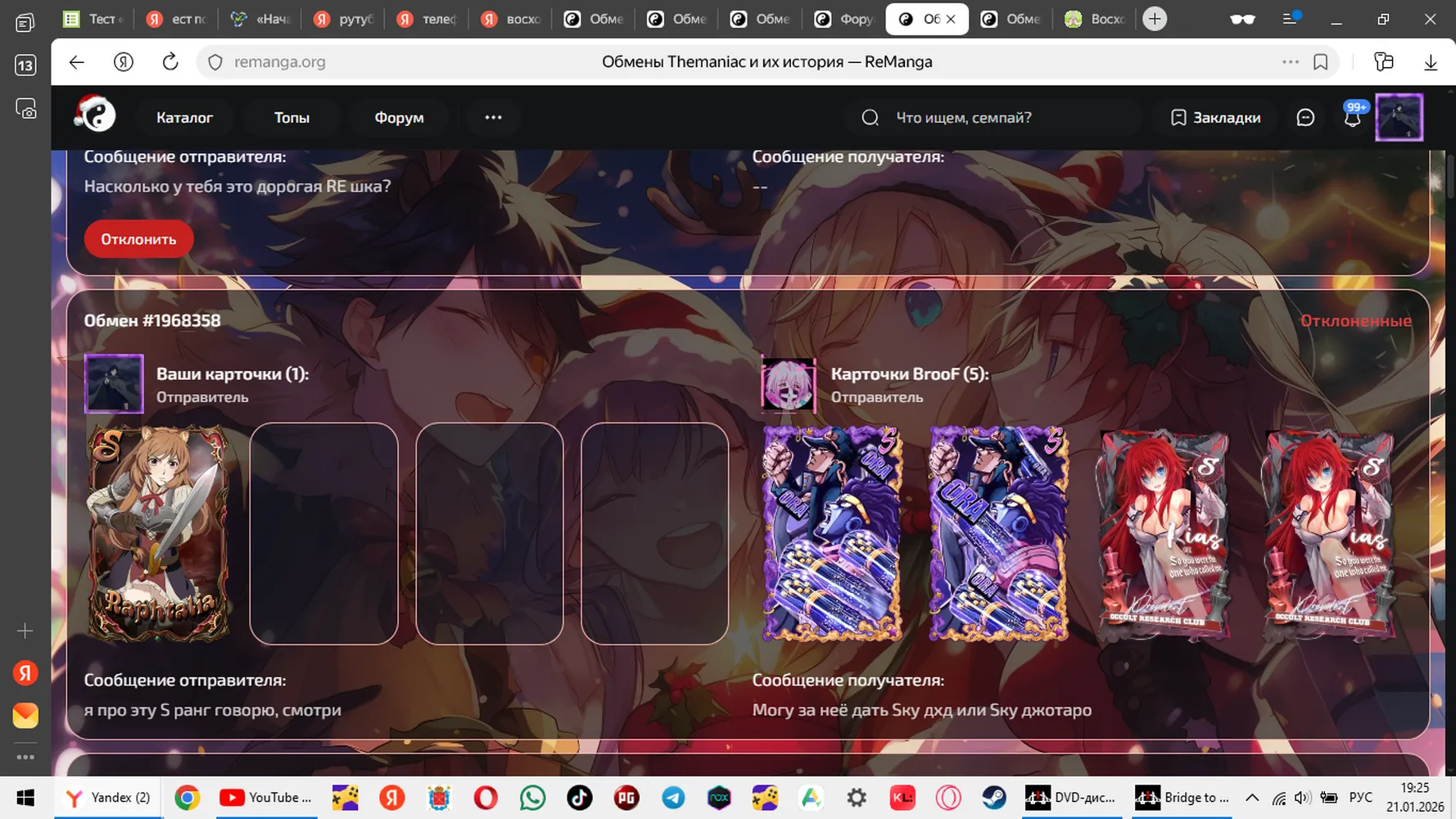Screen dimensions: 1456x819
Task: Open the Топы menu
Action: (292, 118)
